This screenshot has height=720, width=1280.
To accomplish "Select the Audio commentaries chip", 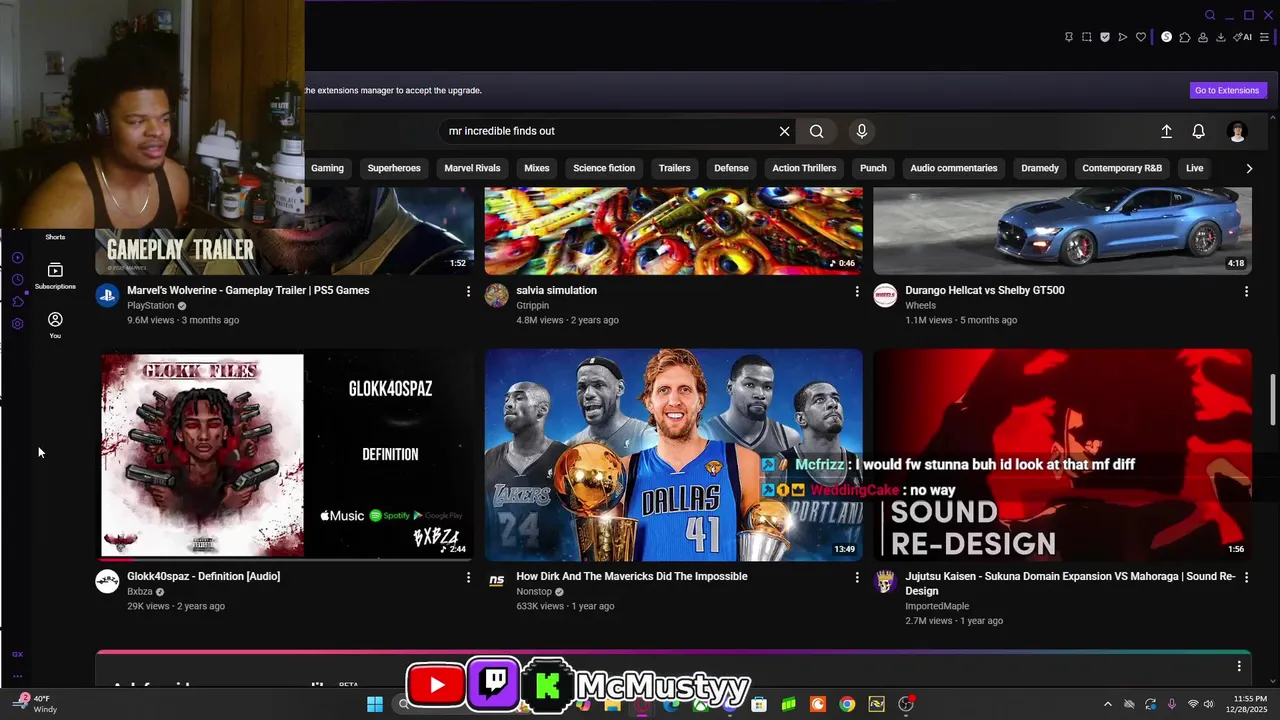I will (x=954, y=168).
